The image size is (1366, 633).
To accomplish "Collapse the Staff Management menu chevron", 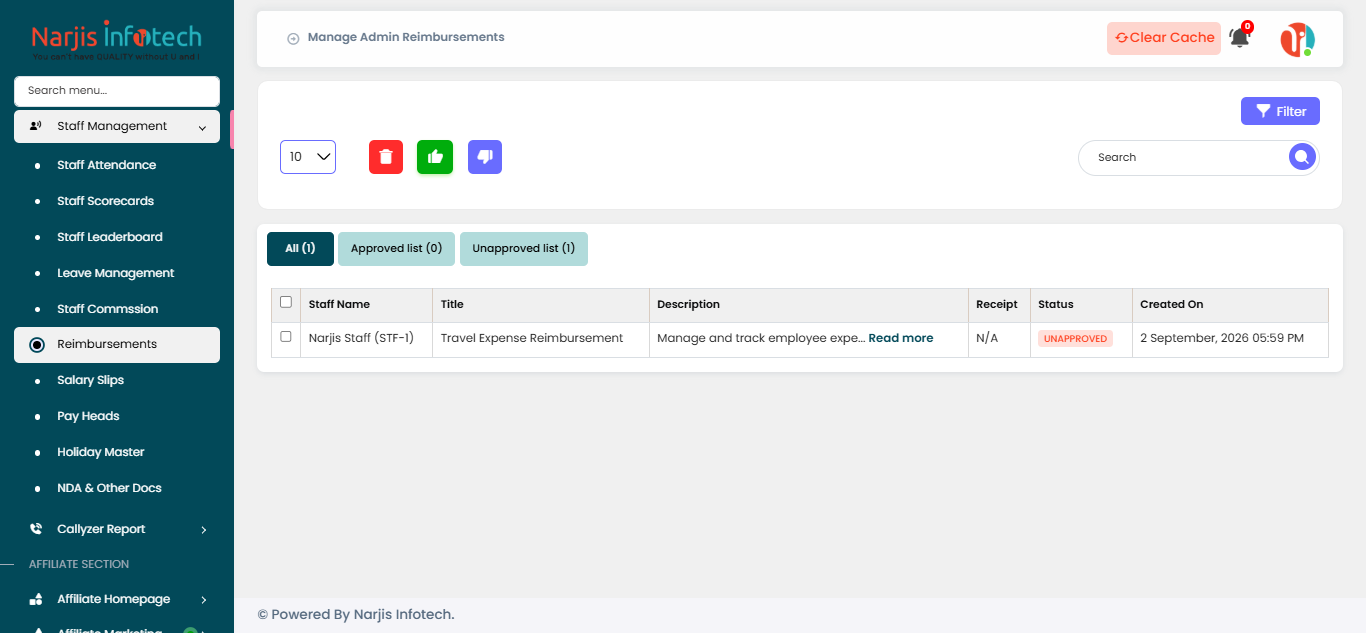I will click(203, 127).
